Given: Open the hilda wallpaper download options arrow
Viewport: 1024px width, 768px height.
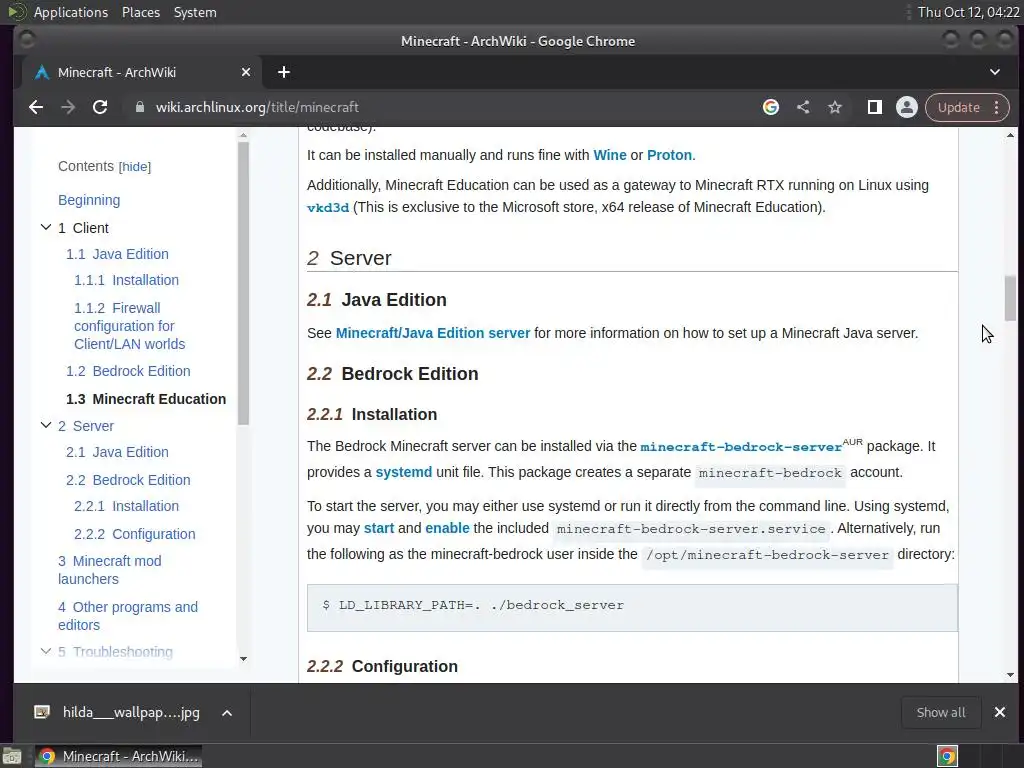Looking at the screenshot, I should pos(227,713).
